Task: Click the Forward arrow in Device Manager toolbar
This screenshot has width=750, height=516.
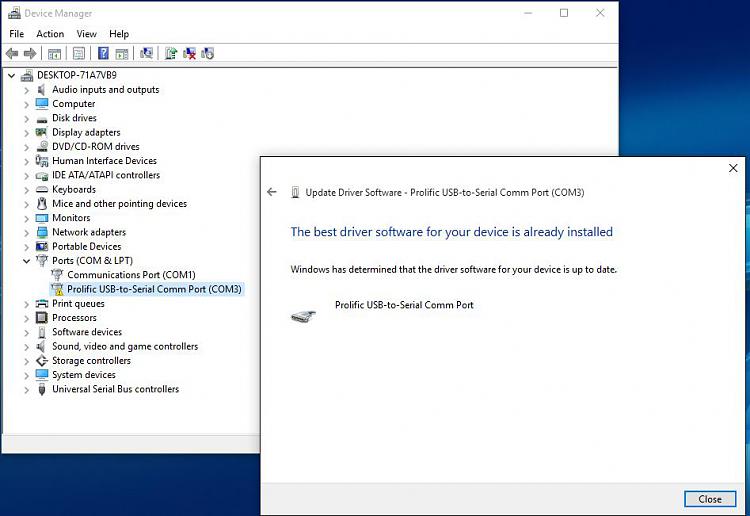Action: [x=30, y=54]
